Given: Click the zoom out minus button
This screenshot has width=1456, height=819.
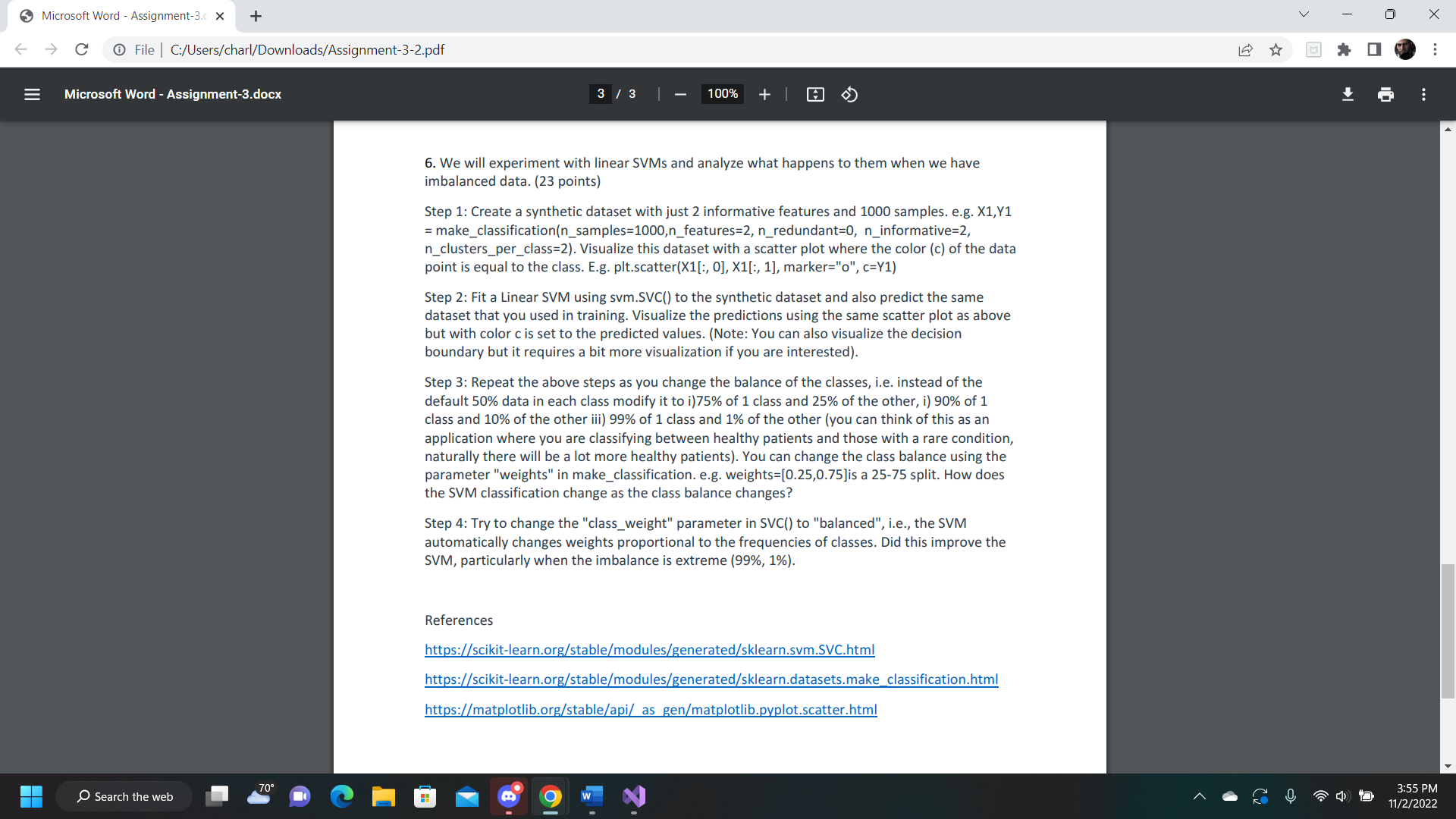Looking at the screenshot, I should 680,94.
